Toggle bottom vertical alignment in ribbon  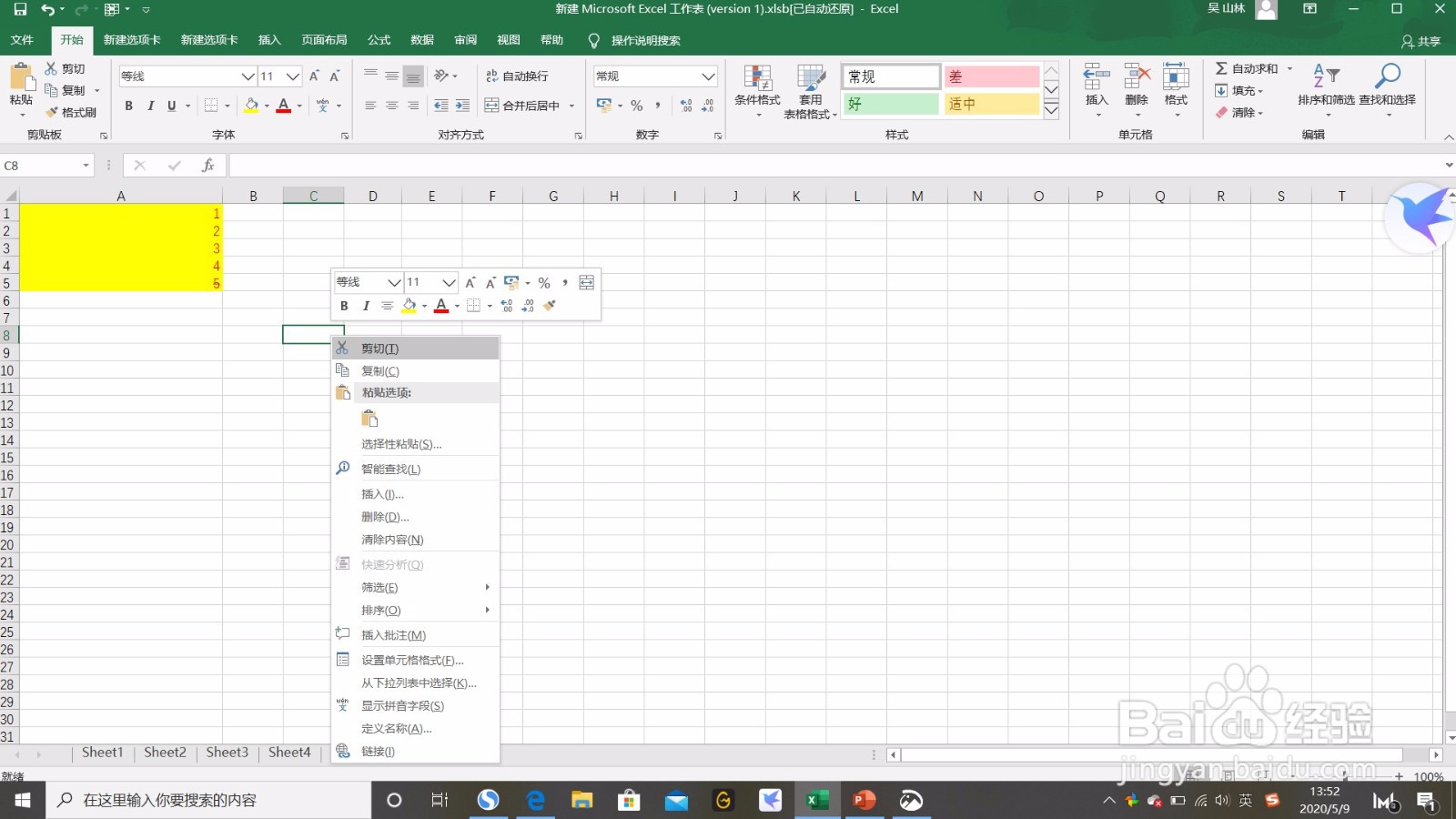[413, 76]
